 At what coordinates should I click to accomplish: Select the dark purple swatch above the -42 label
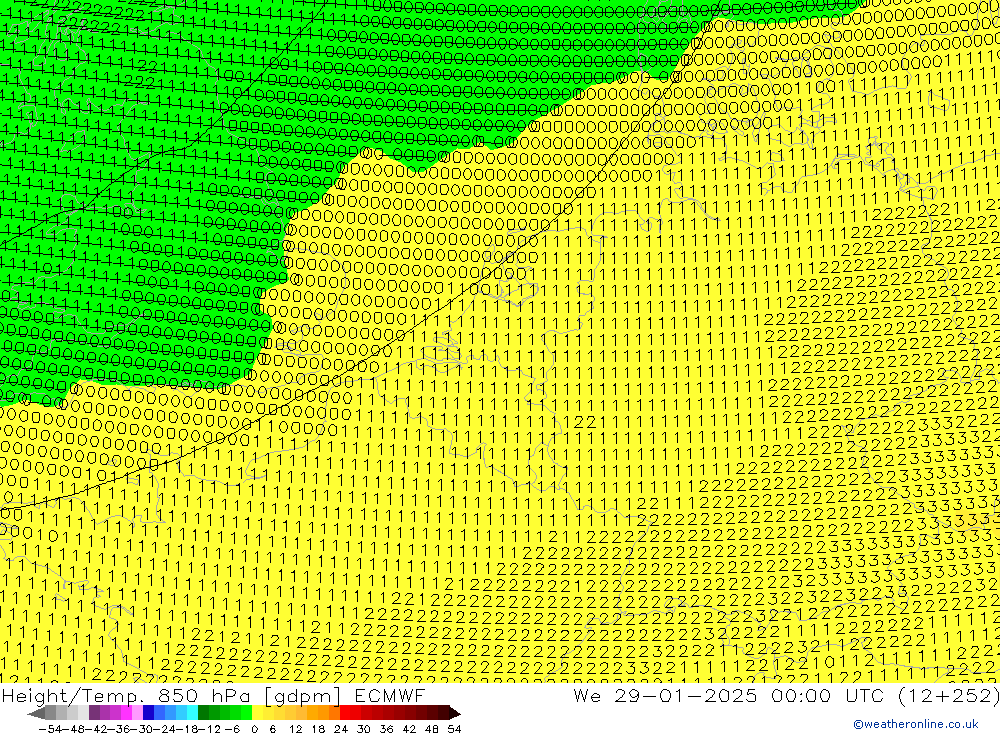coord(94,713)
